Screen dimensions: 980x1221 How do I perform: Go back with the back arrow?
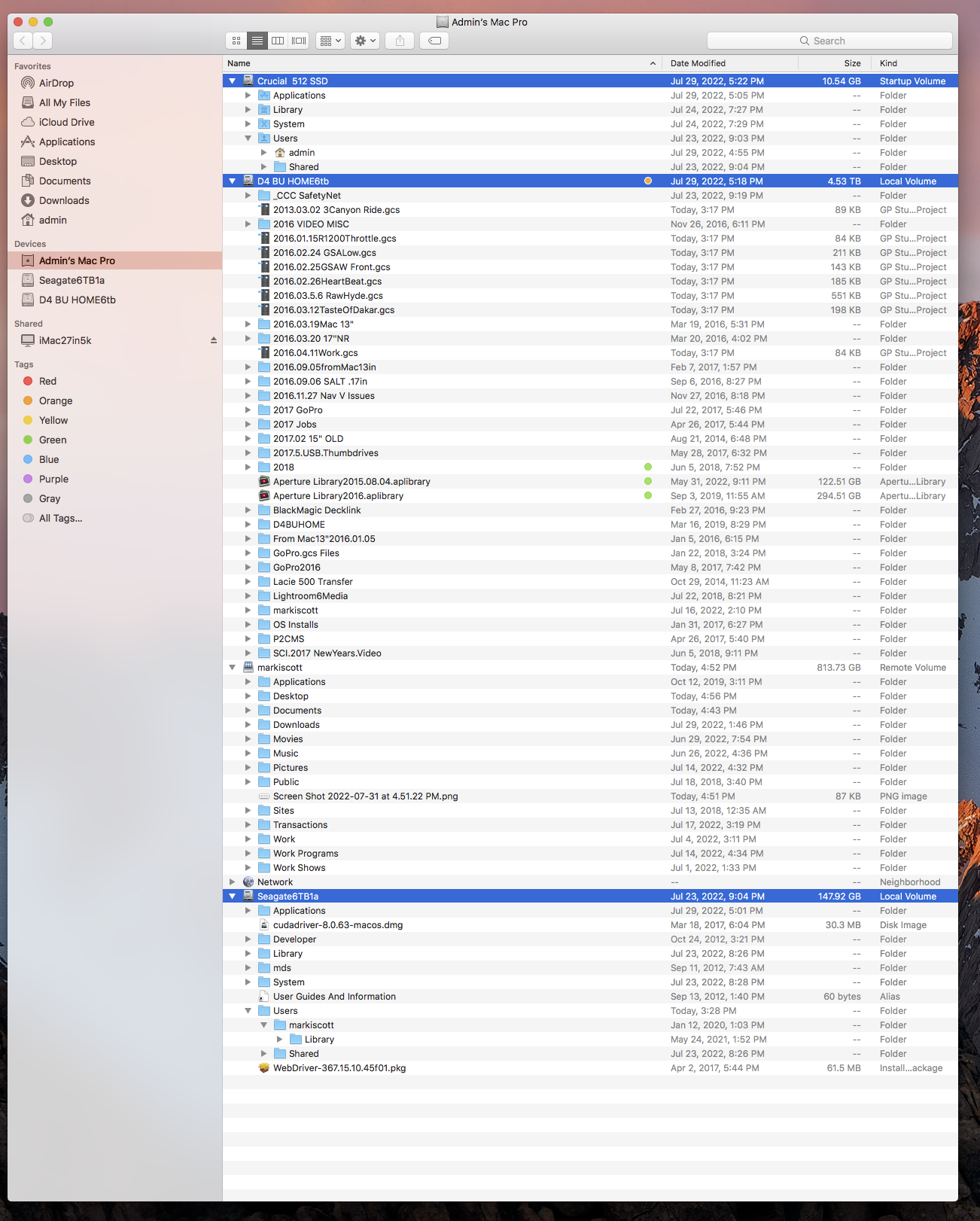click(23, 41)
